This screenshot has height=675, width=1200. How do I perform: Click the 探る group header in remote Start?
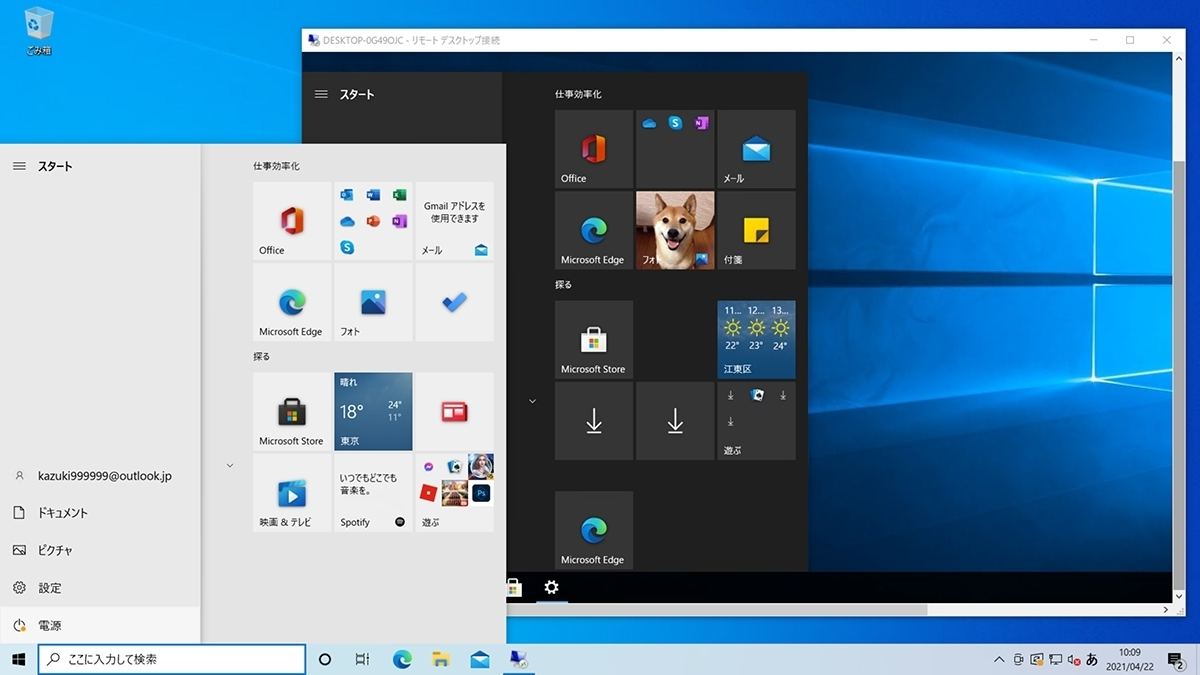564,284
